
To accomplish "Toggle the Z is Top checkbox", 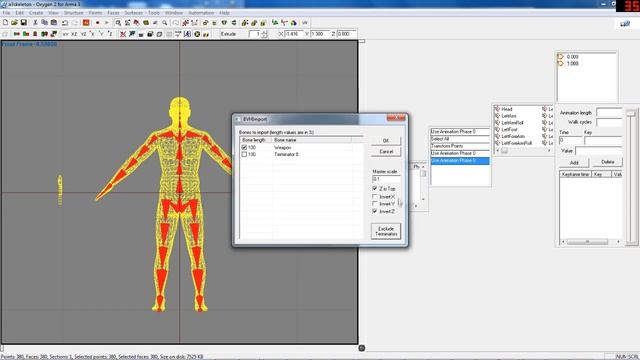I will 375,189.
